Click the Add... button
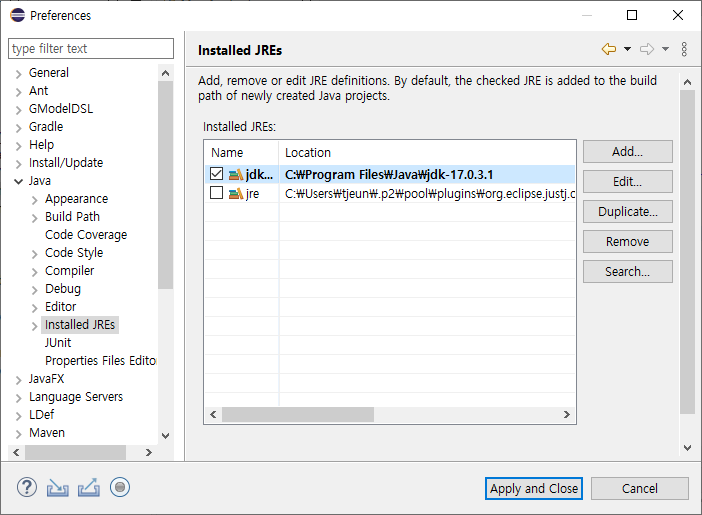 (627, 152)
